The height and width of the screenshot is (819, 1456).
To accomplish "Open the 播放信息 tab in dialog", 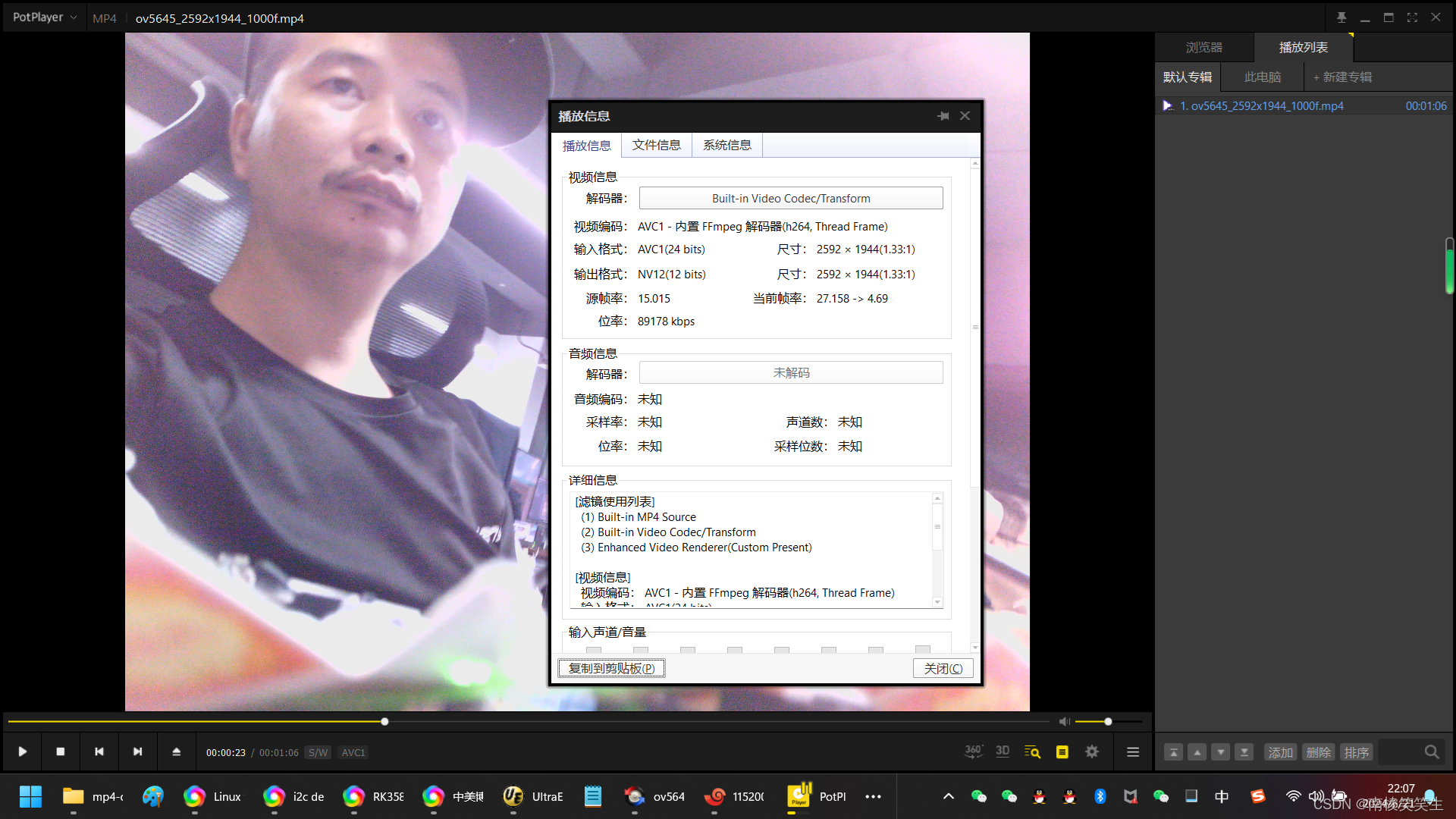I will coord(586,146).
